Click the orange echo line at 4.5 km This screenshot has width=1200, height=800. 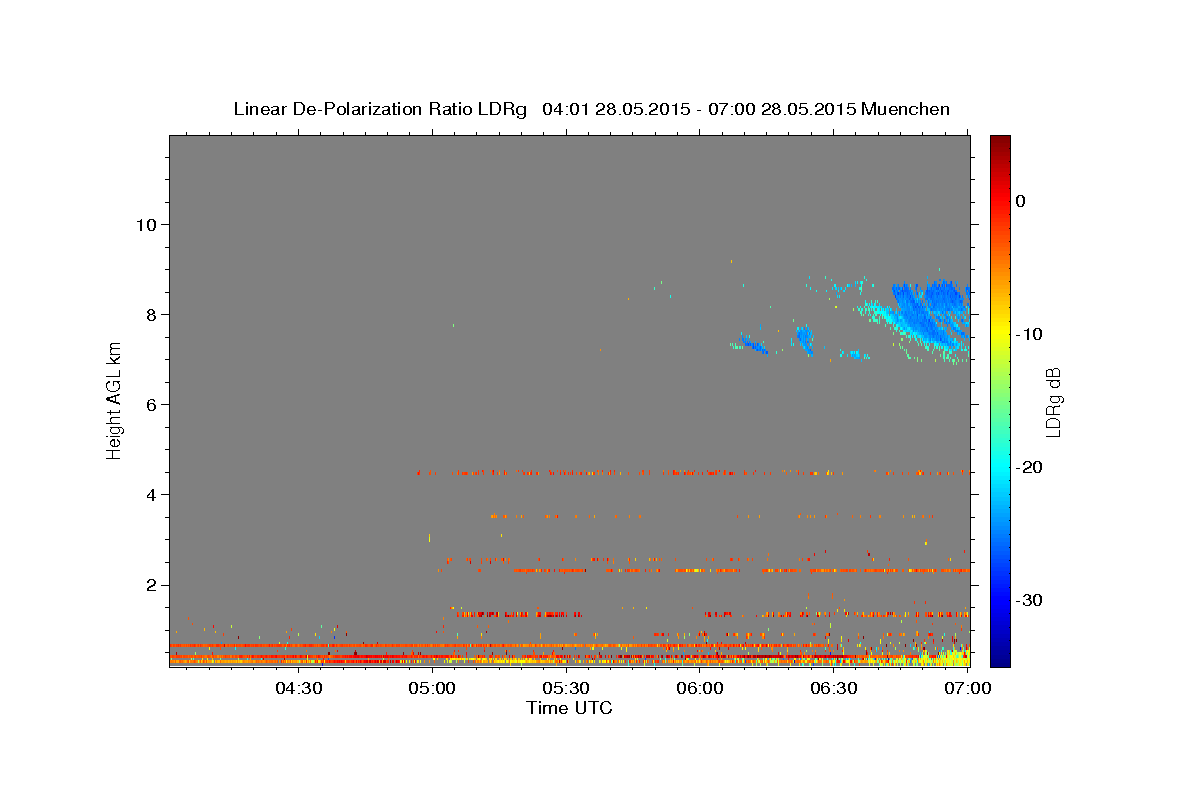tap(692, 472)
